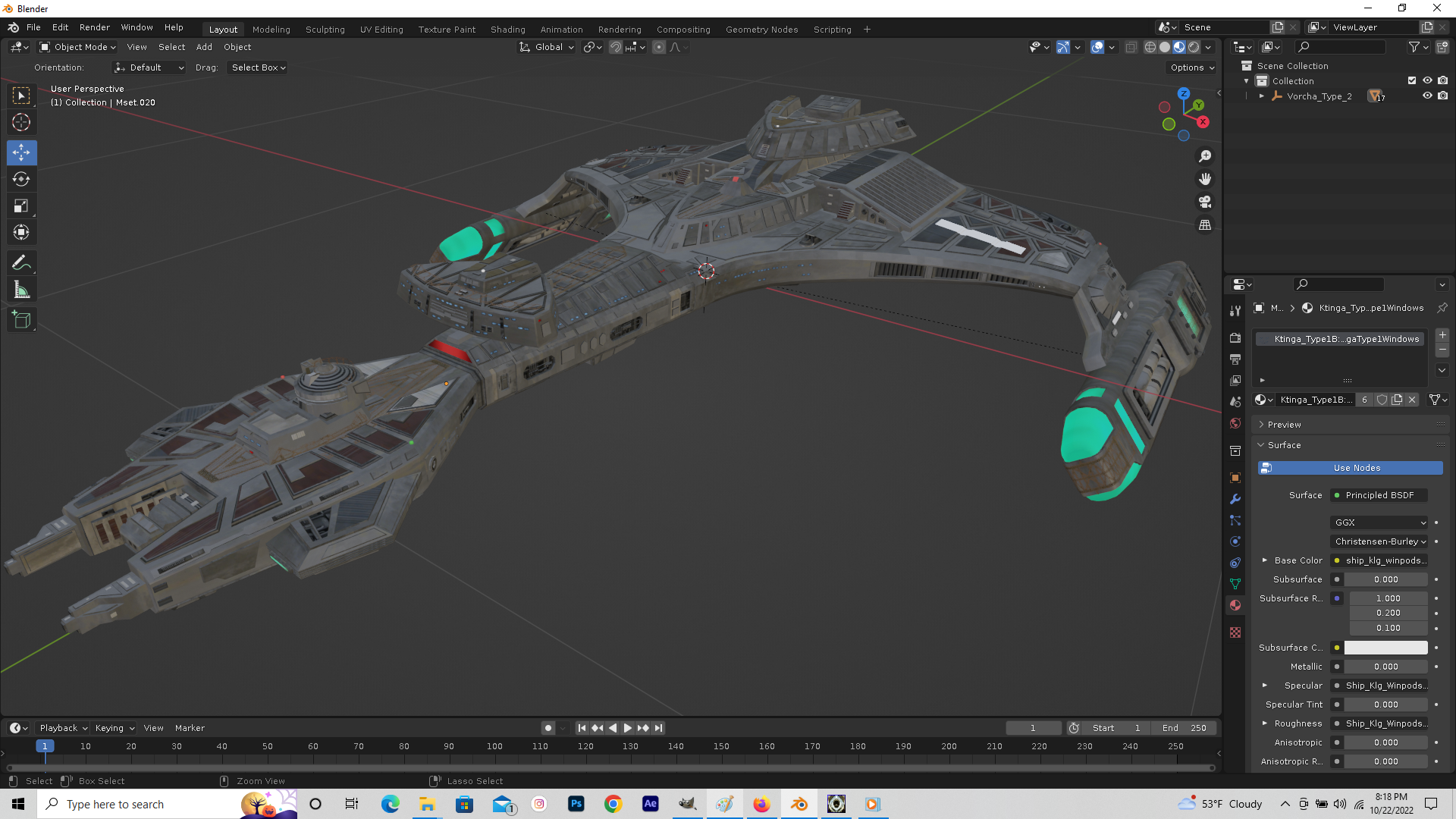Click the Subsurface Color white swatch
Screen dimensions: 1456x819
pos(1385,648)
